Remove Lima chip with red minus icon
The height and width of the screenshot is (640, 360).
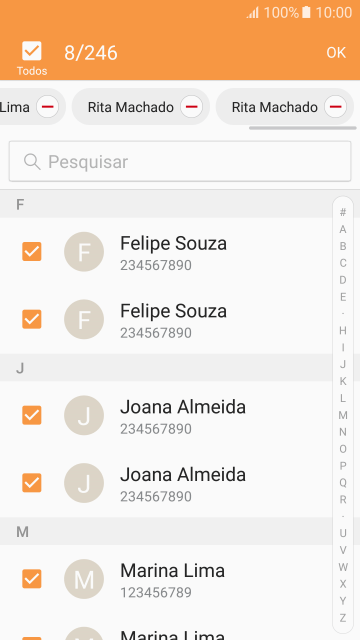tap(47, 107)
